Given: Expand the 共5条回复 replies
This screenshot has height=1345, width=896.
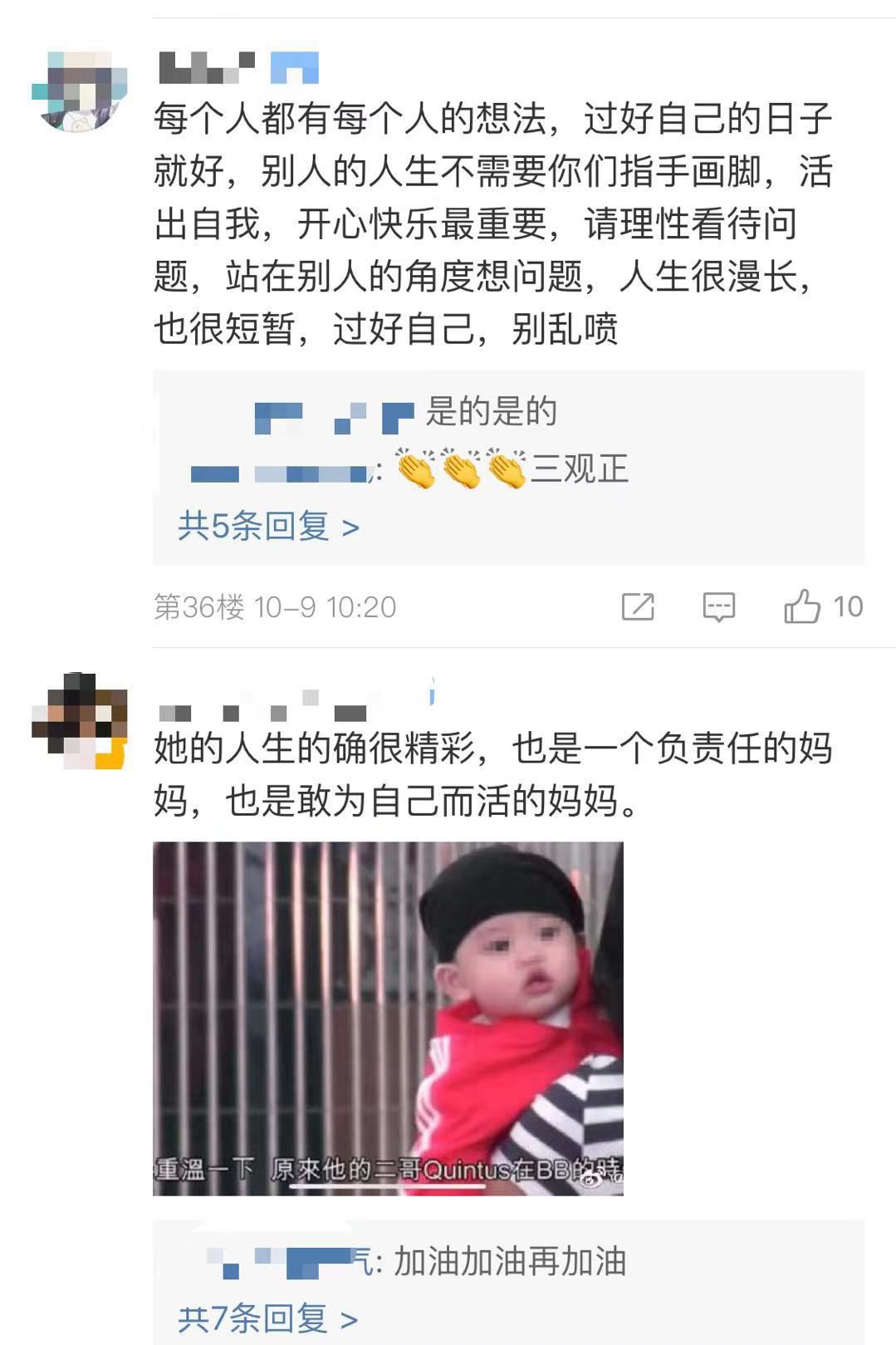Looking at the screenshot, I should point(268,525).
